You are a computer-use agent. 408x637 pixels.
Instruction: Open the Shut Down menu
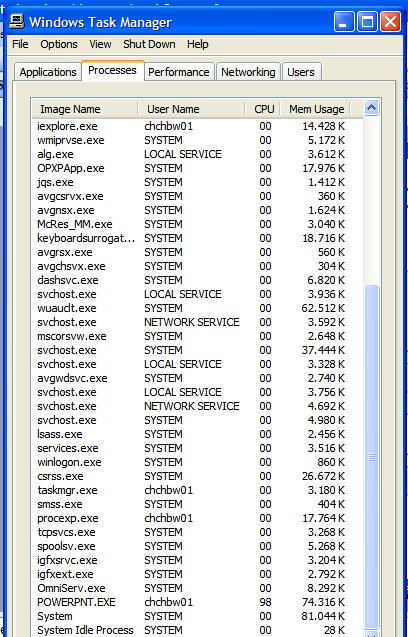coord(149,44)
